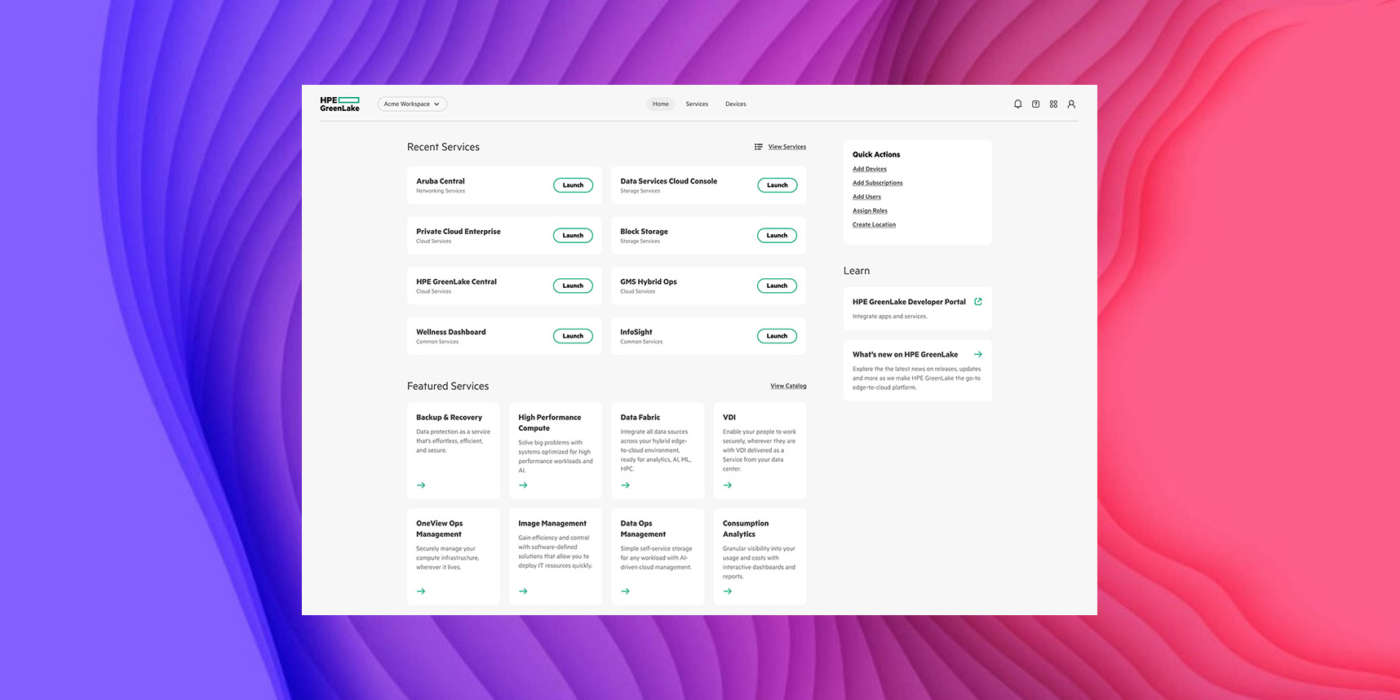This screenshot has width=1400, height=700.
Task: Click arrow on High Performance Compute card
Action: (523, 485)
